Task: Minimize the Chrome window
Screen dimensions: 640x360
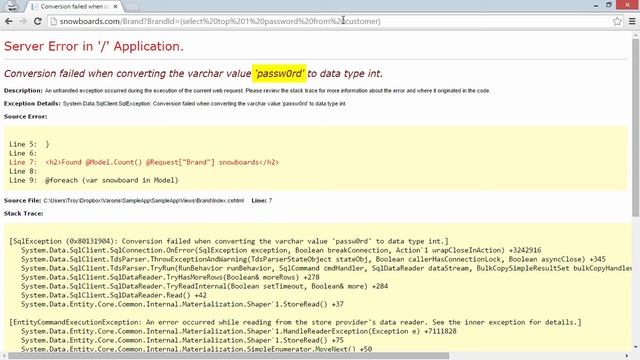Action: pyautogui.click(x=596, y=5)
